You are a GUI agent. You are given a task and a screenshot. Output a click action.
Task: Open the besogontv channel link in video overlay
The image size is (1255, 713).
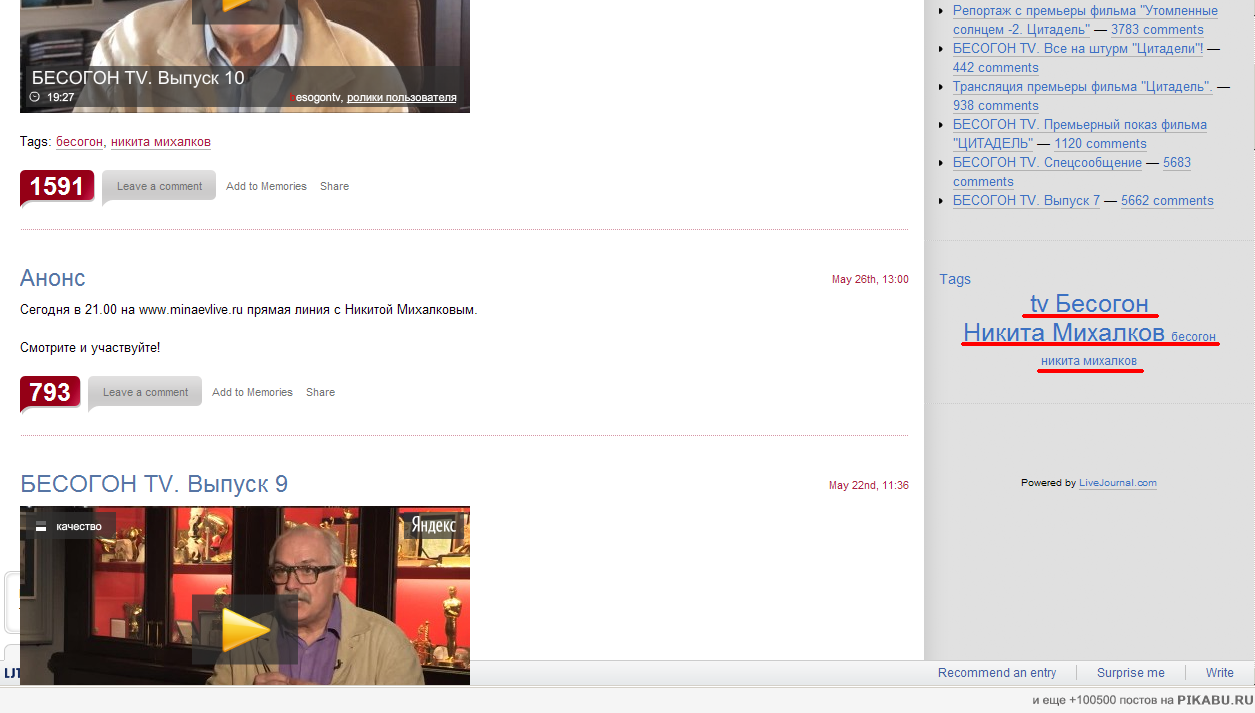(x=315, y=97)
